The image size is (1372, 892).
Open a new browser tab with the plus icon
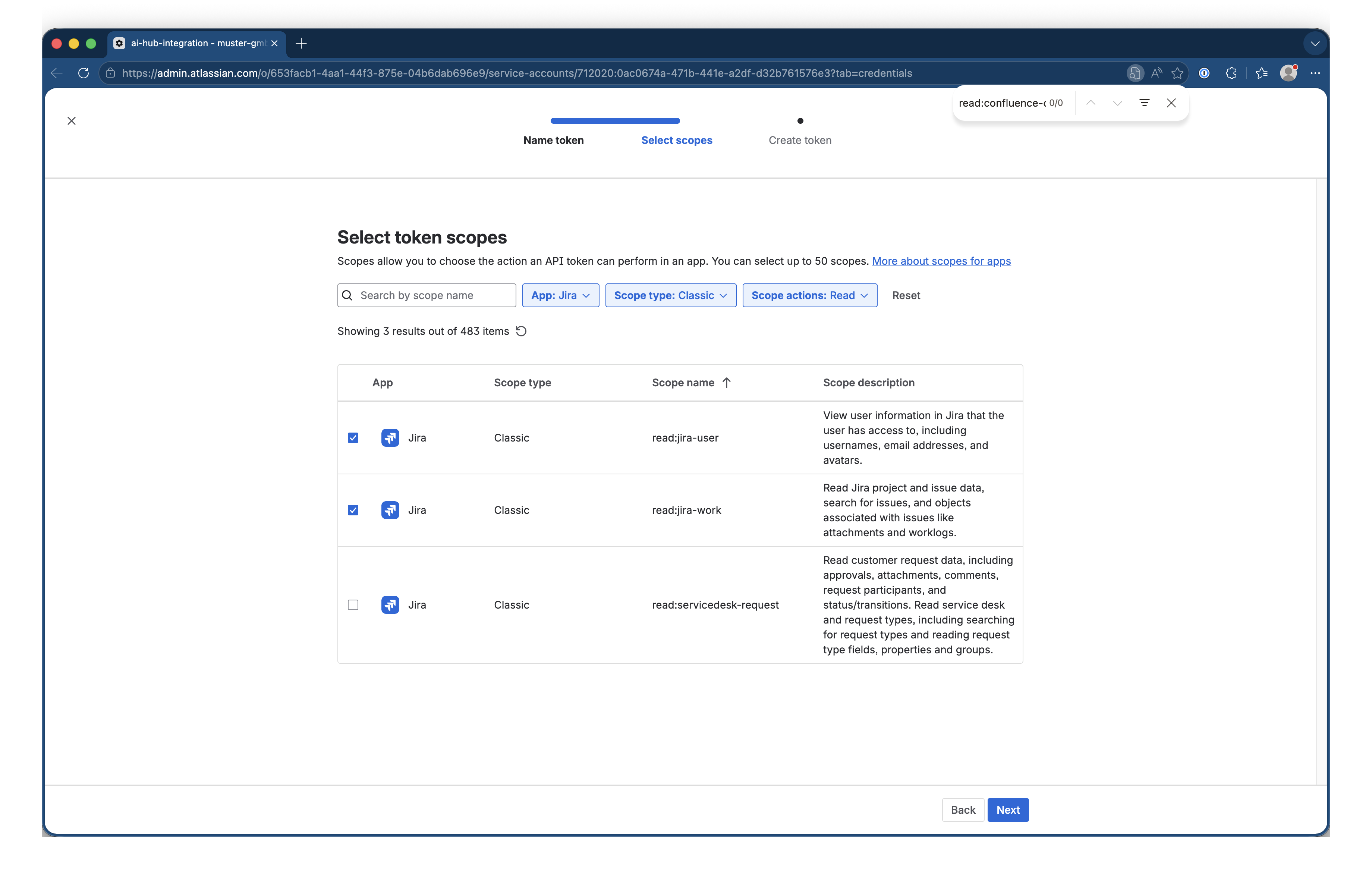coord(301,43)
